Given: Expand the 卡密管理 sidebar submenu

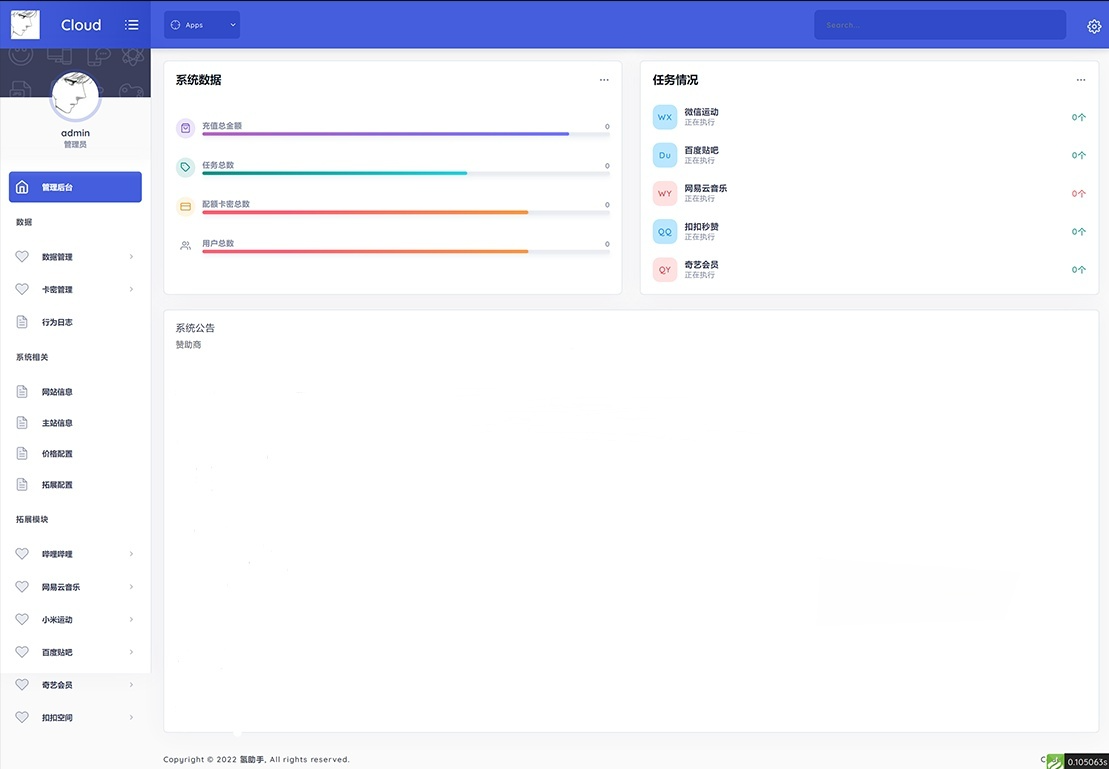Looking at the screenshot, I should click(x=131, y=290).
